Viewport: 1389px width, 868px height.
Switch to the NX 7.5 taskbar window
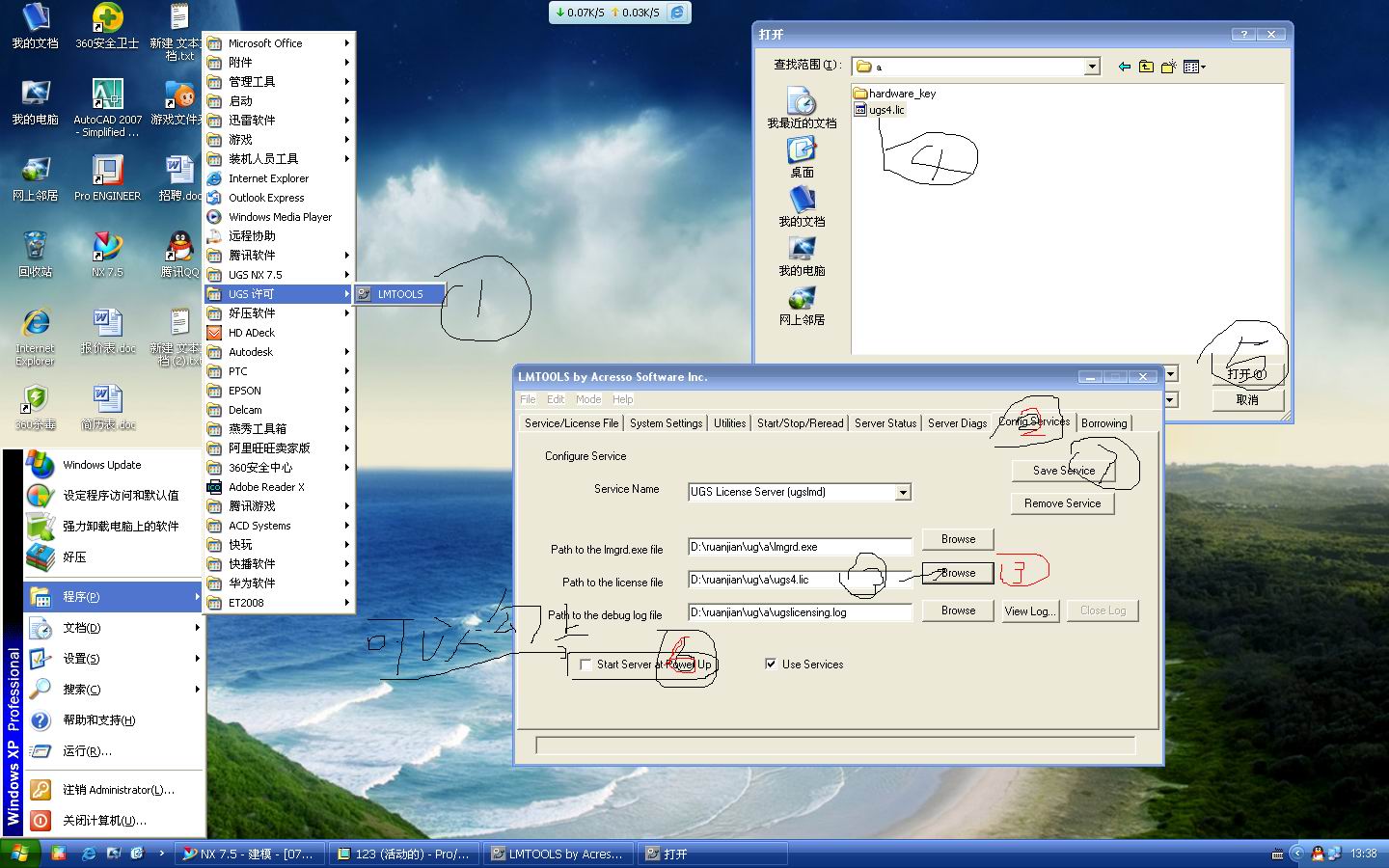coord(251,854)
